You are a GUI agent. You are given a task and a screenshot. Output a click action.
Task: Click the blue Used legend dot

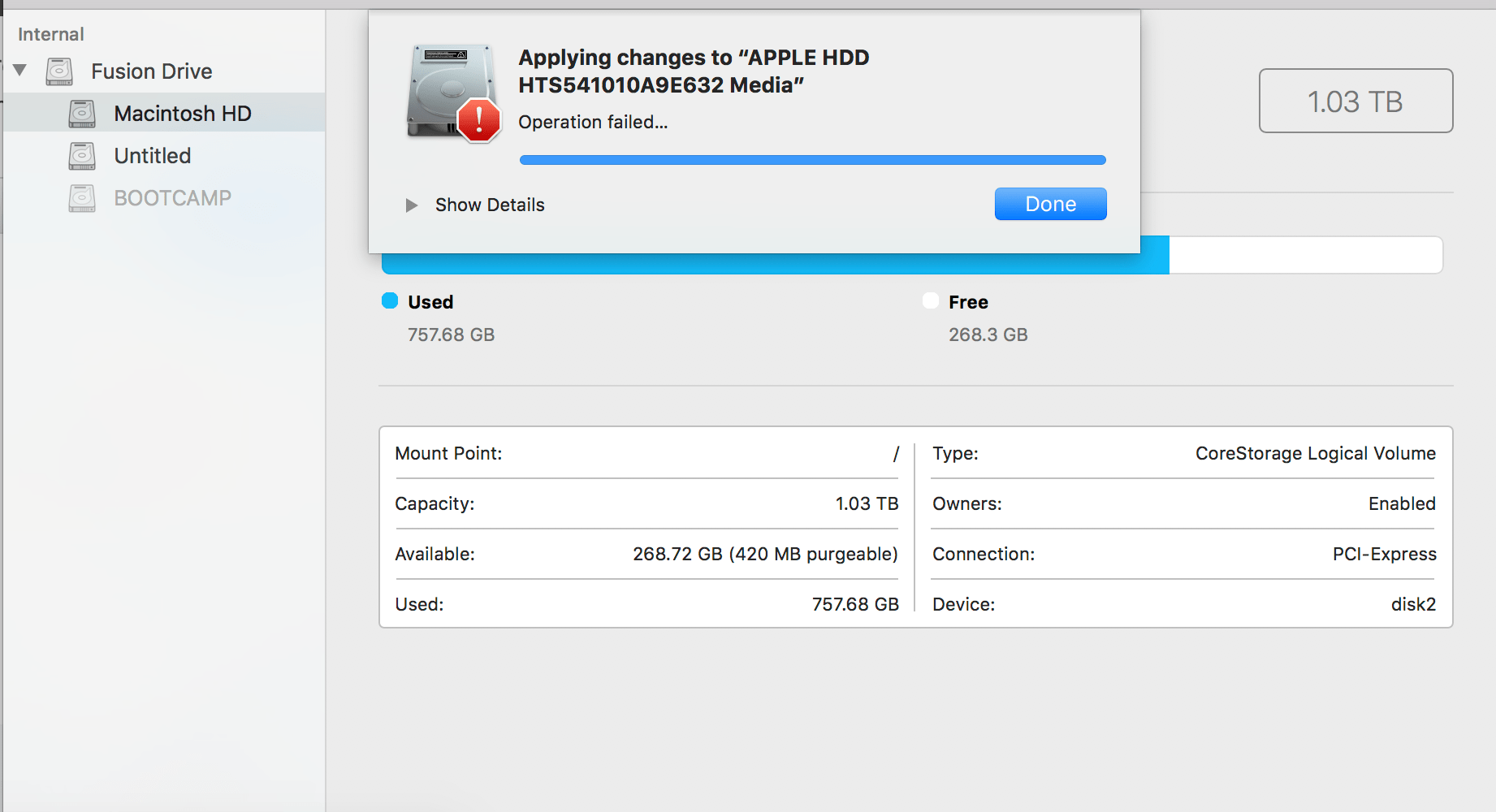(390, 300)
